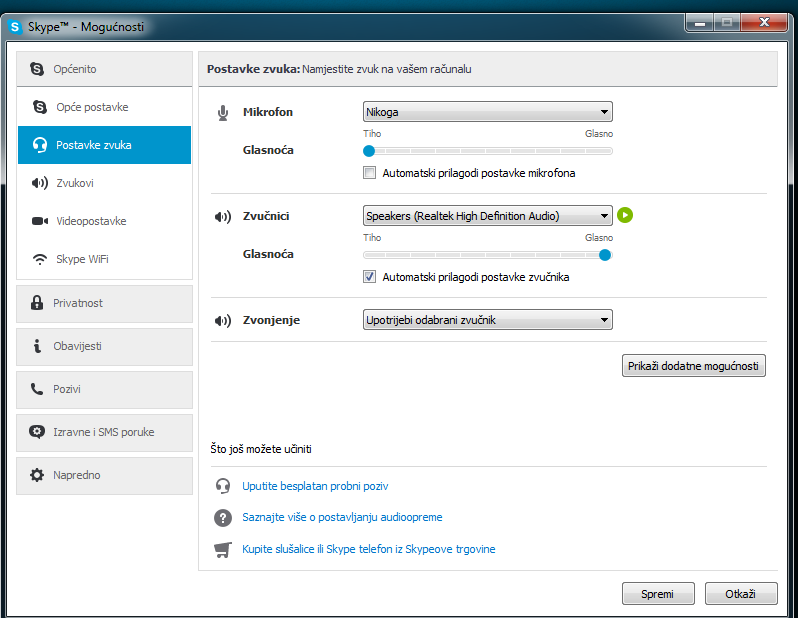Open the Privatnost settings section
Screen dimensions: 798x618
click(x=105, y=303)
